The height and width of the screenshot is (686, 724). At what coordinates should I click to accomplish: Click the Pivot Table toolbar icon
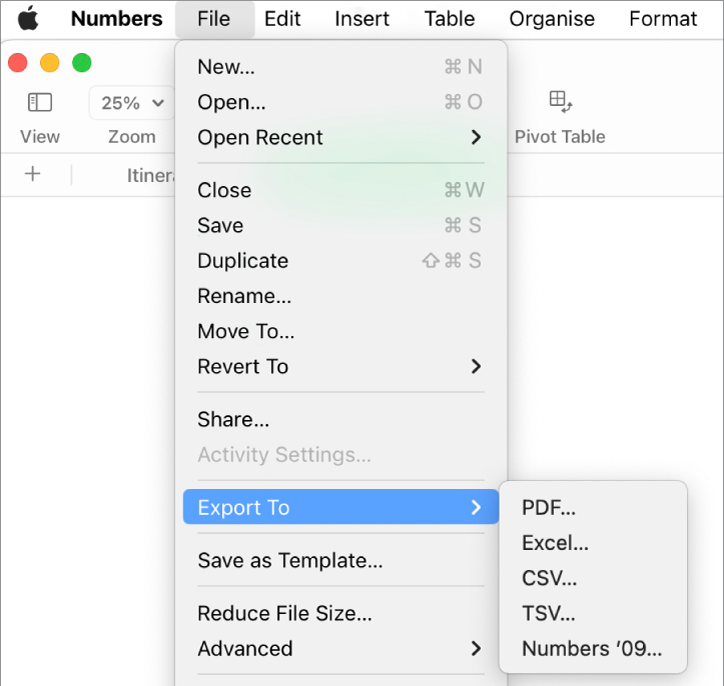[560, 101]
